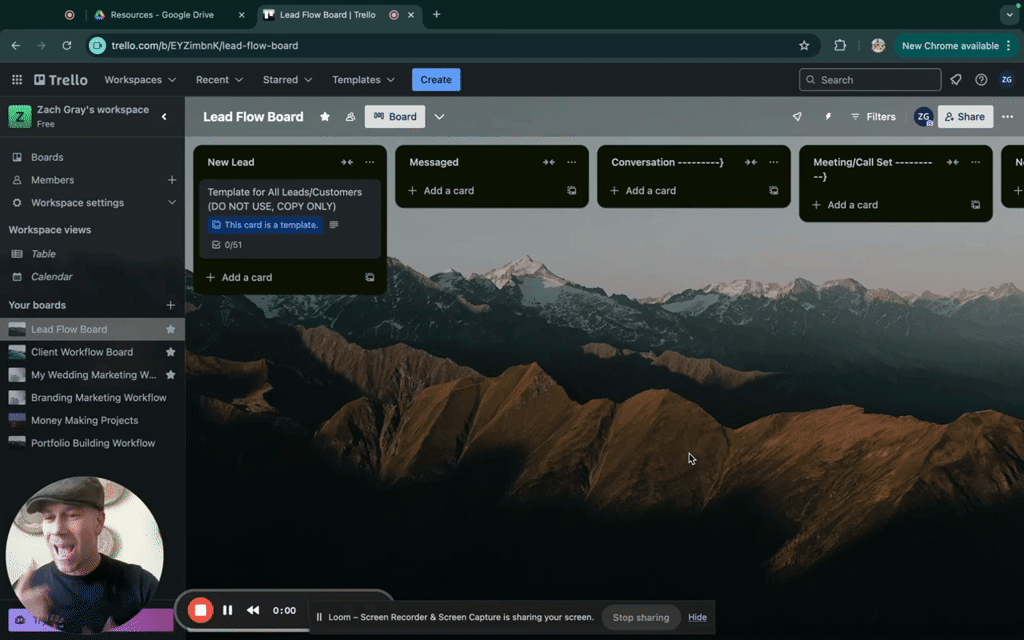Click the Create button in the navbar

point(436,79)
